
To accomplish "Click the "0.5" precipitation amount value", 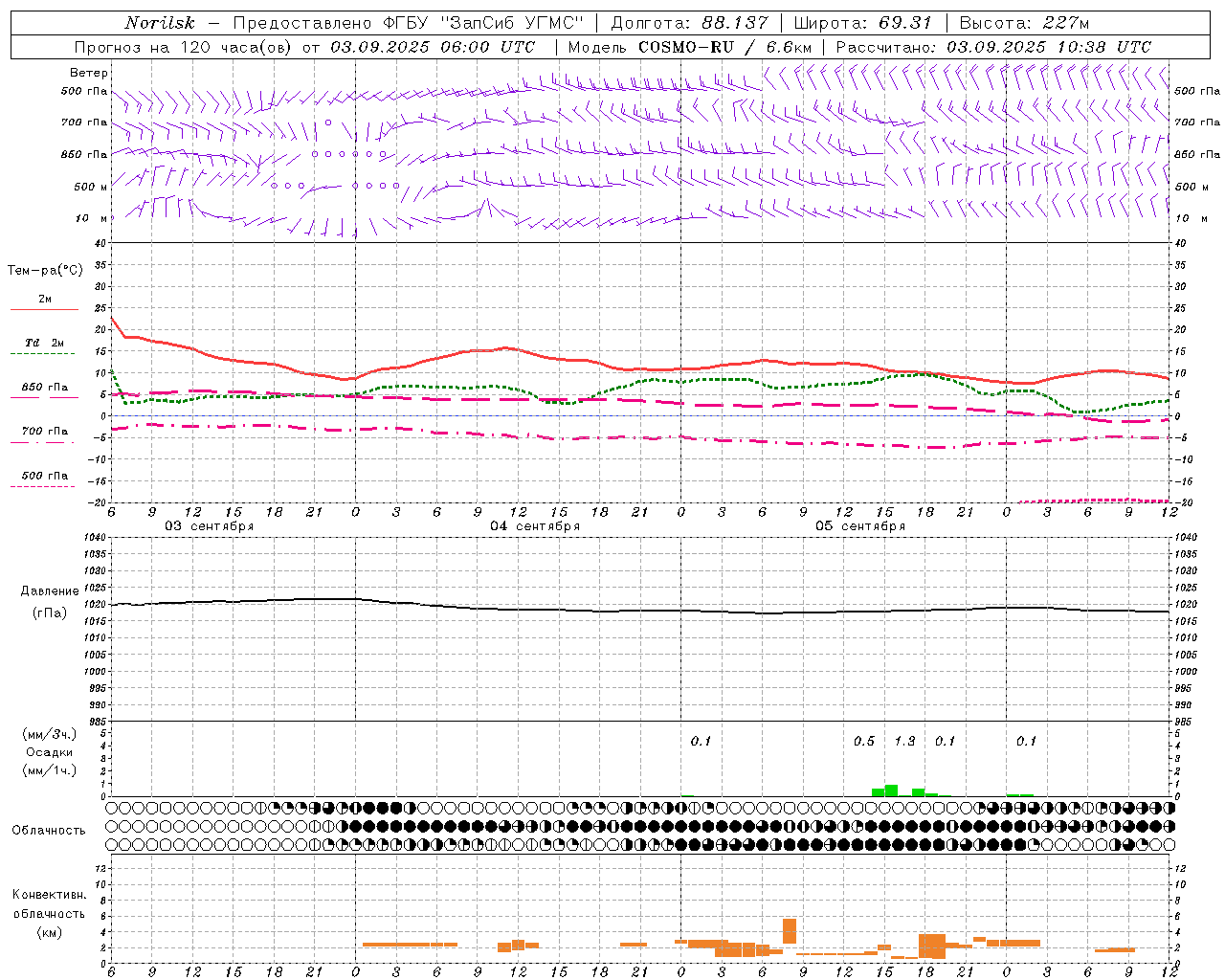I will [x=864, y=741].
